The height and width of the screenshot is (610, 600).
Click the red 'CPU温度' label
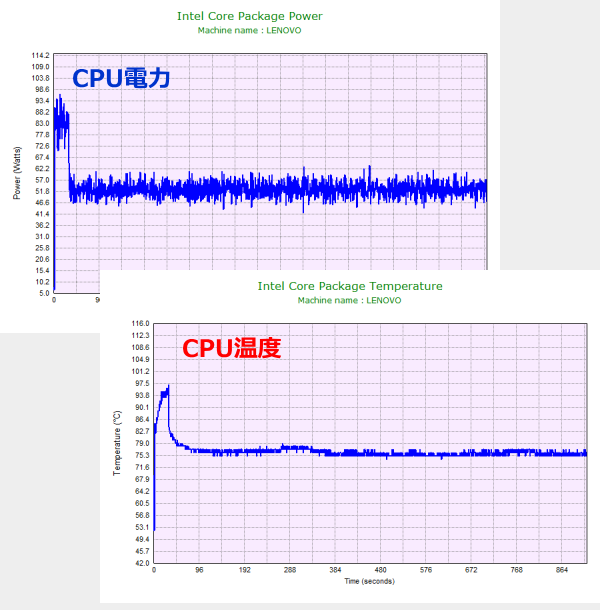click(232, 348)
